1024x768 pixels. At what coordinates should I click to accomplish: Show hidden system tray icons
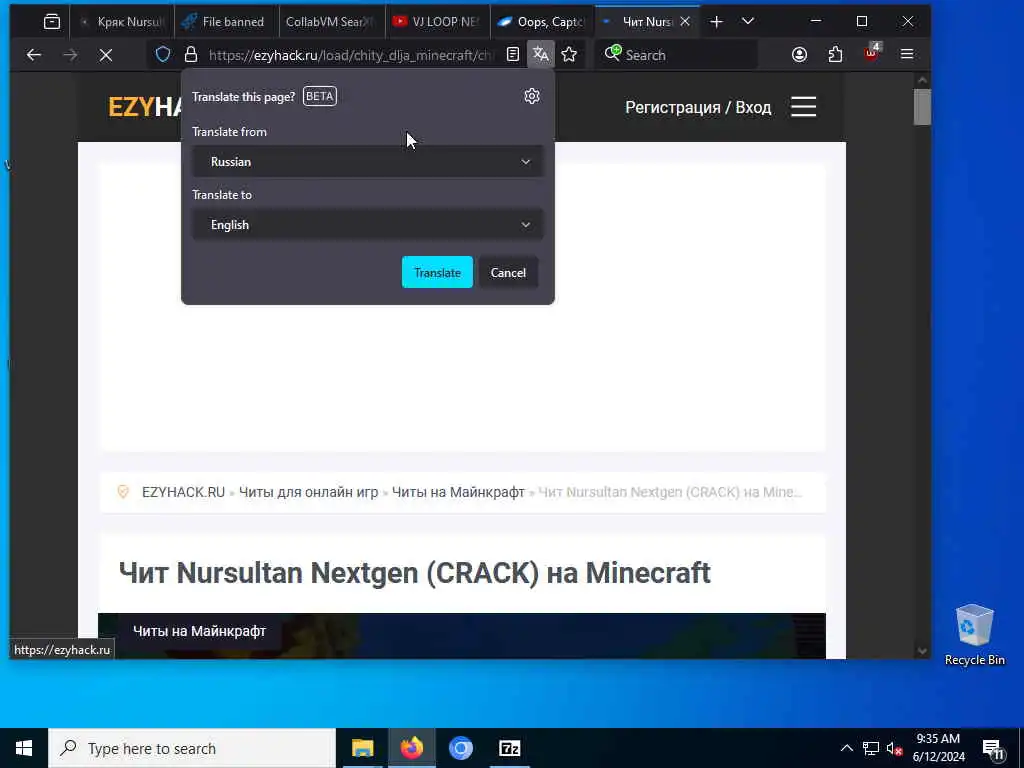(x=846, y=748)
